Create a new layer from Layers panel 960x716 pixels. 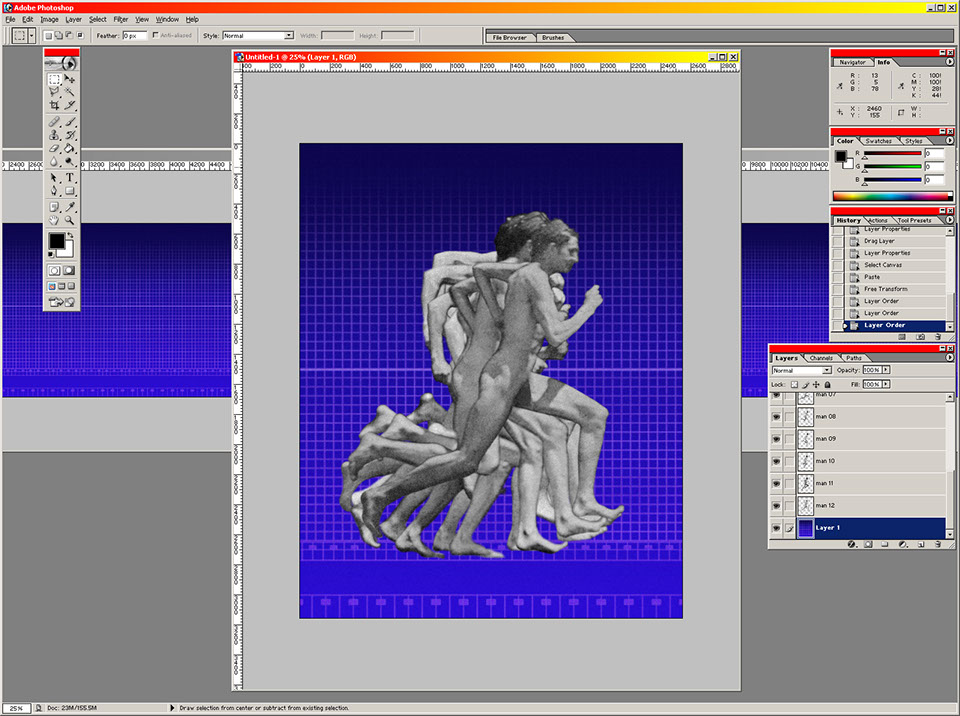pos(920,544)
